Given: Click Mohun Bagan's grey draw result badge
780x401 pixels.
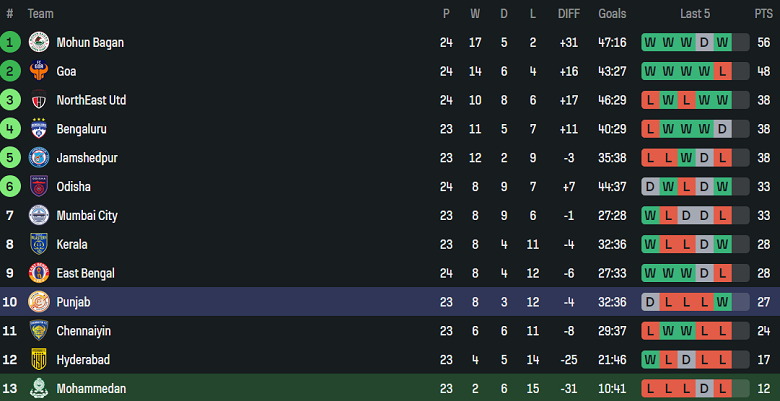Looking at the screenshot, I should (704, 43).
